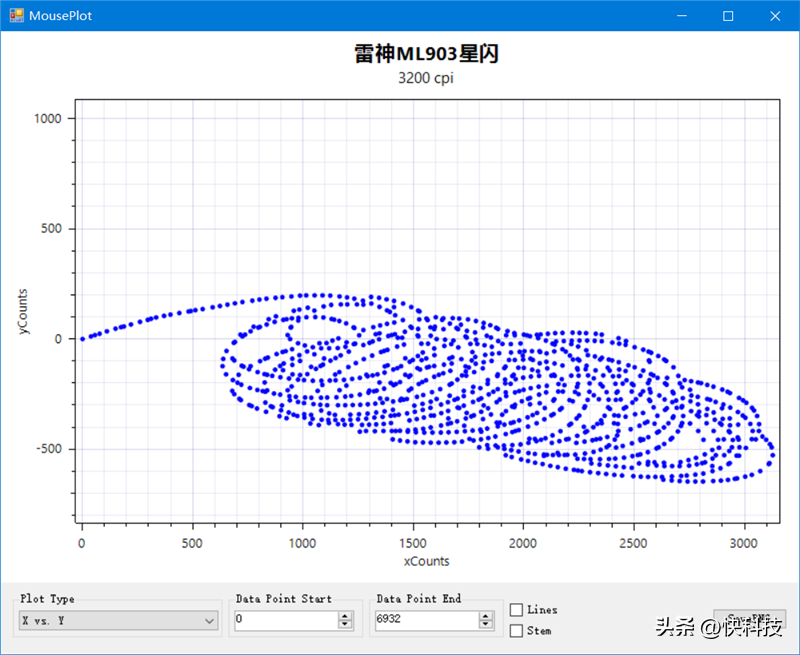
Task: Click the 1000 tick label on y-axis
Action: (x=47, y=118)
